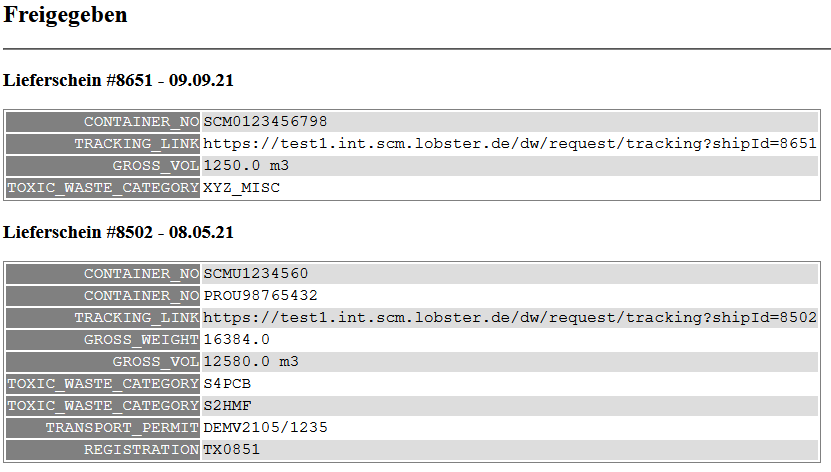Open the tracking link for shipment 8651
831x472 pixels.
[510, 144]
